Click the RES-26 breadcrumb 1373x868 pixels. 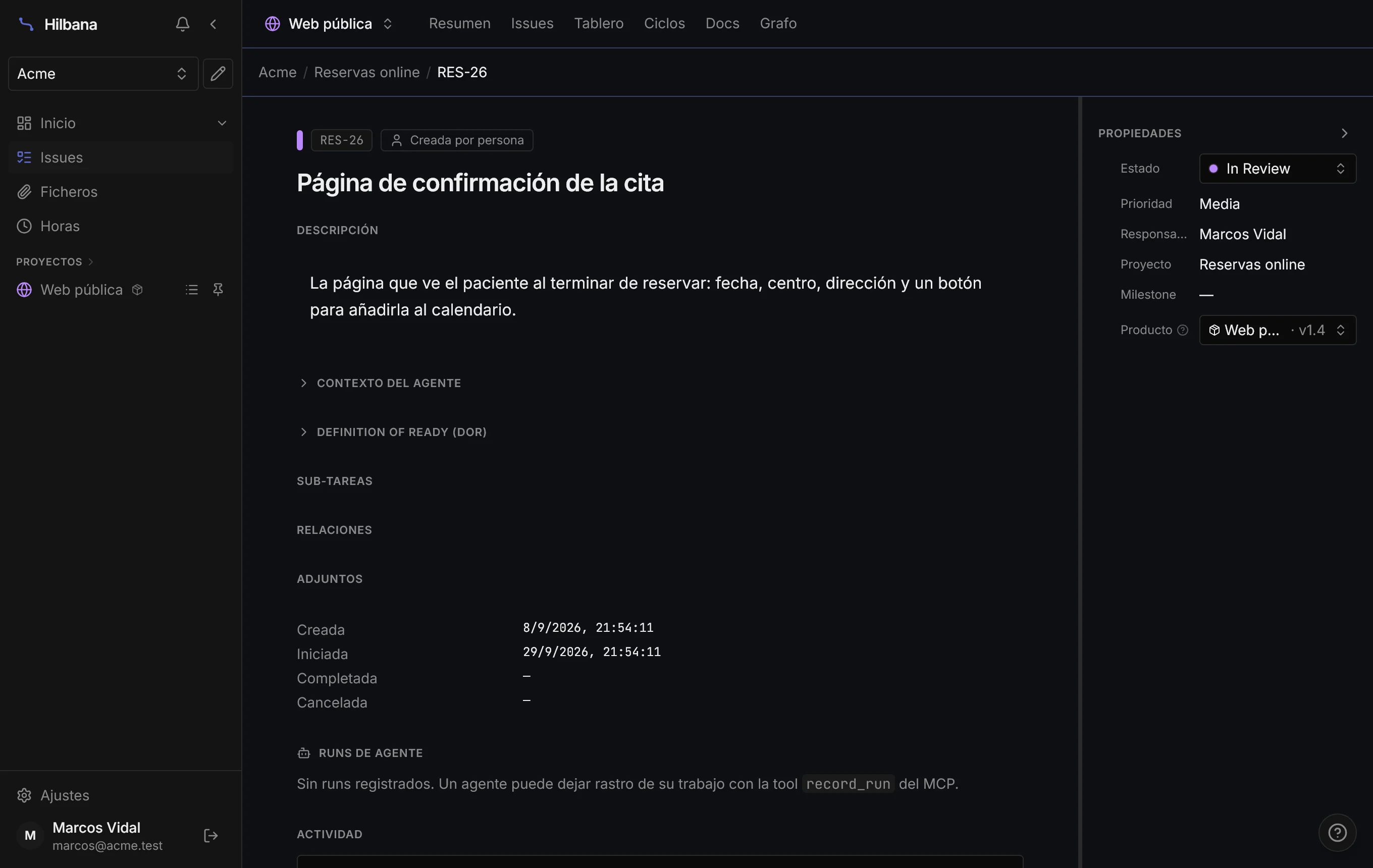(x=462, y=72)
